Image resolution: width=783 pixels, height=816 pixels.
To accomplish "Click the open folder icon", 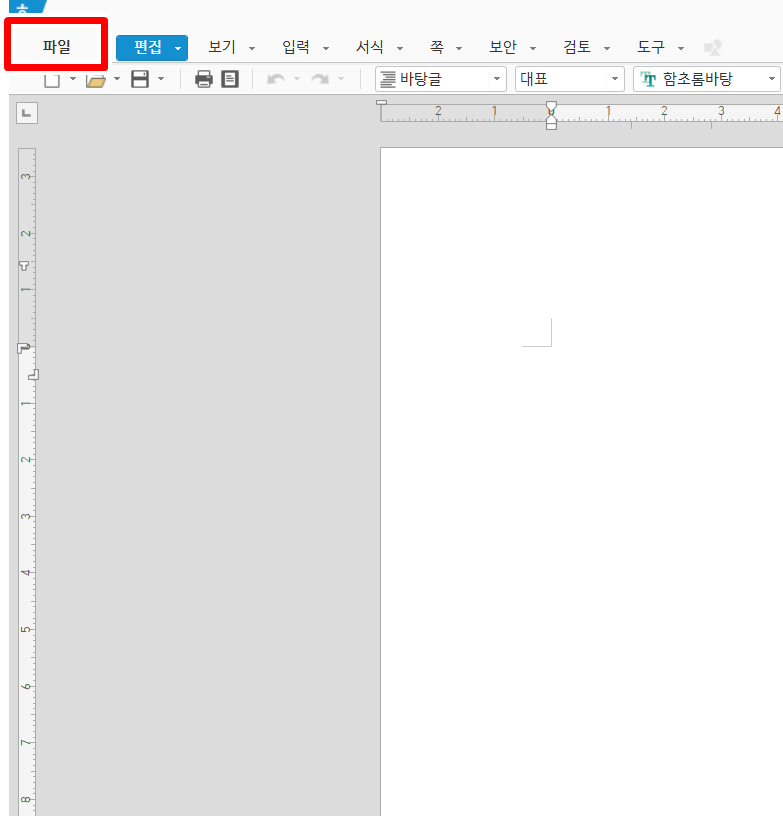I will (x=96, y=80).
